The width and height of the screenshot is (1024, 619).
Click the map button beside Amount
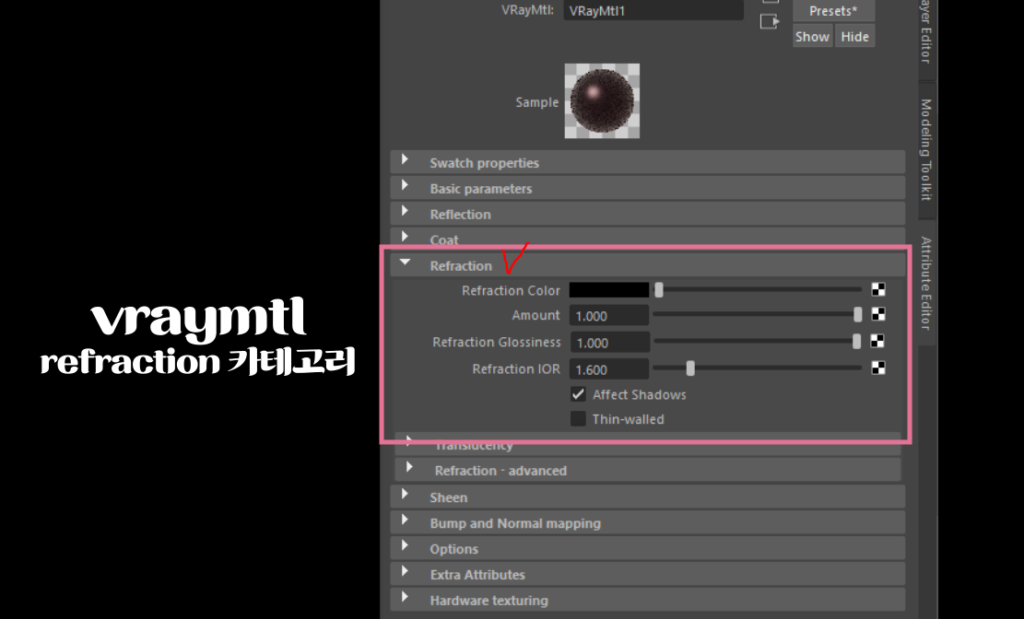coord(879,315)
